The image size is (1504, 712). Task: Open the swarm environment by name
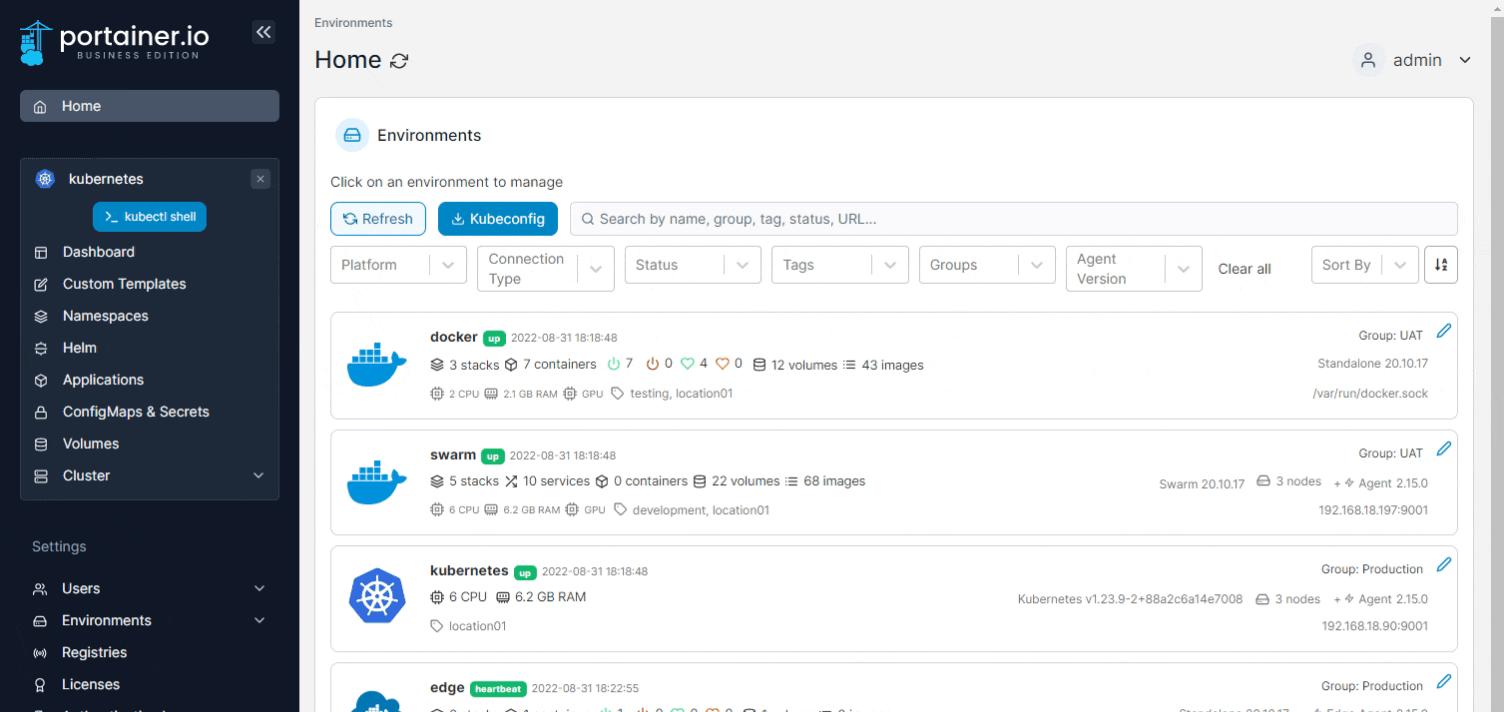(453, 455)
